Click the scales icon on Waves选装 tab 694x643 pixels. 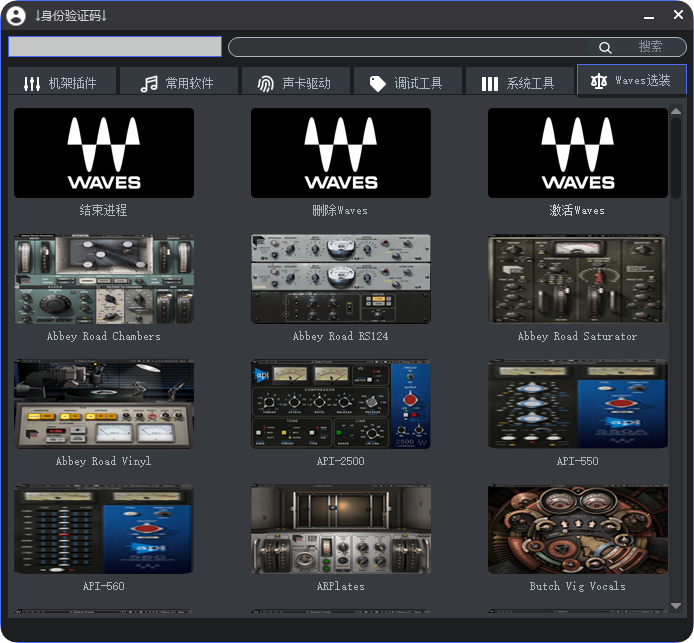pyautogui.click(x=598, y=81)
